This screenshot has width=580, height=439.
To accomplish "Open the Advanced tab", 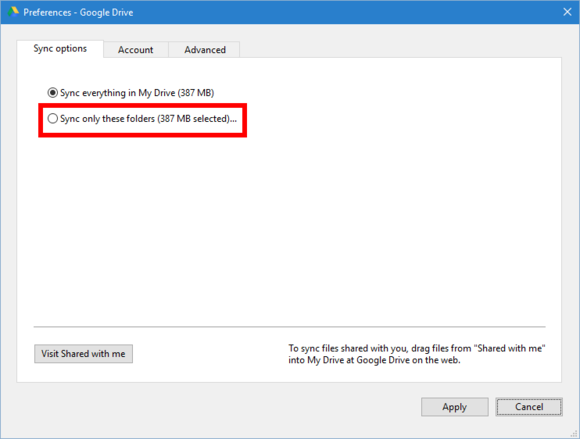I will [205, 50].
